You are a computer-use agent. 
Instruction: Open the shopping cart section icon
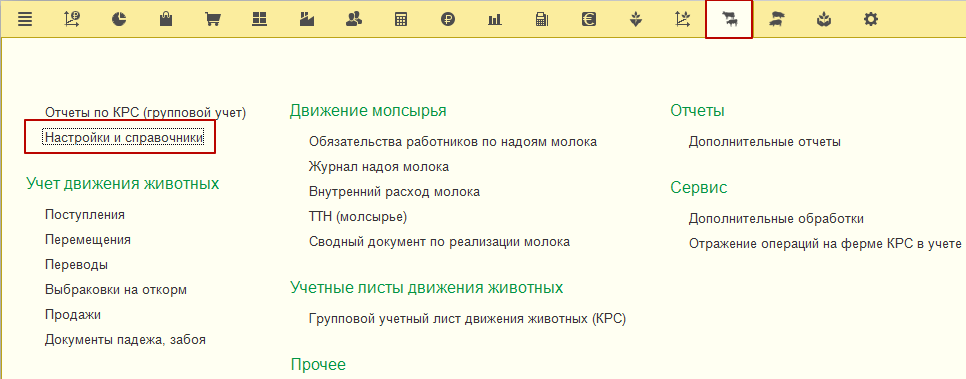(x=213, y=20)
